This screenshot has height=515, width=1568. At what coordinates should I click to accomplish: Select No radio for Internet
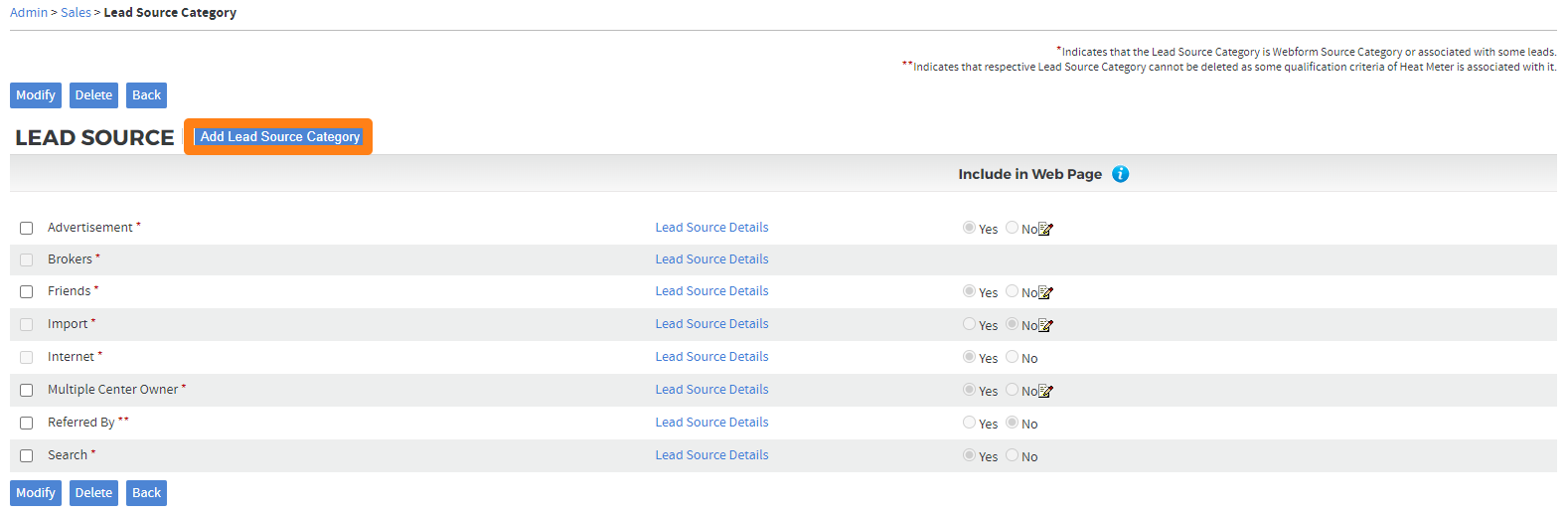click(x=1012, y=357)
